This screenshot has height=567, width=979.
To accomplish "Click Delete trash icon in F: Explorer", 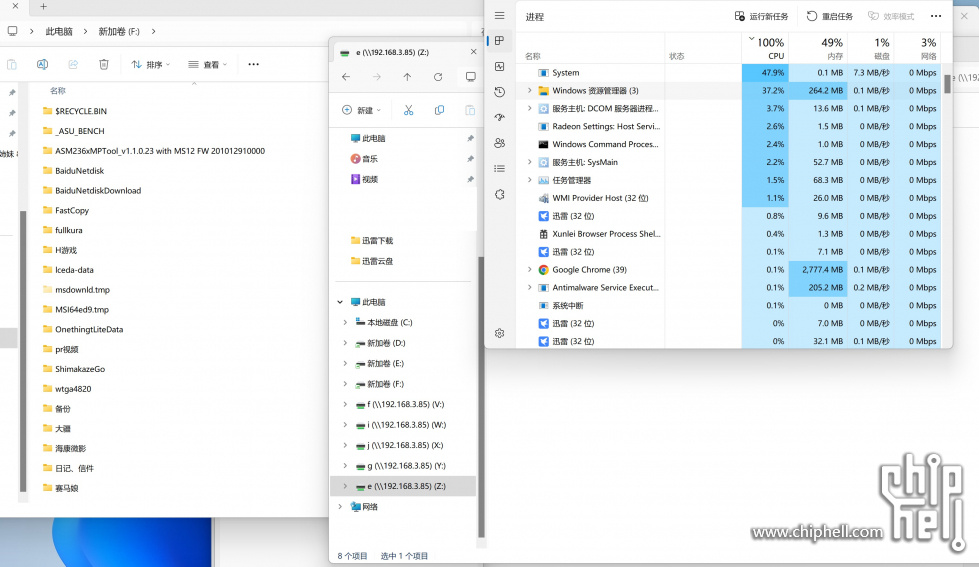I will tap(104, 64).
